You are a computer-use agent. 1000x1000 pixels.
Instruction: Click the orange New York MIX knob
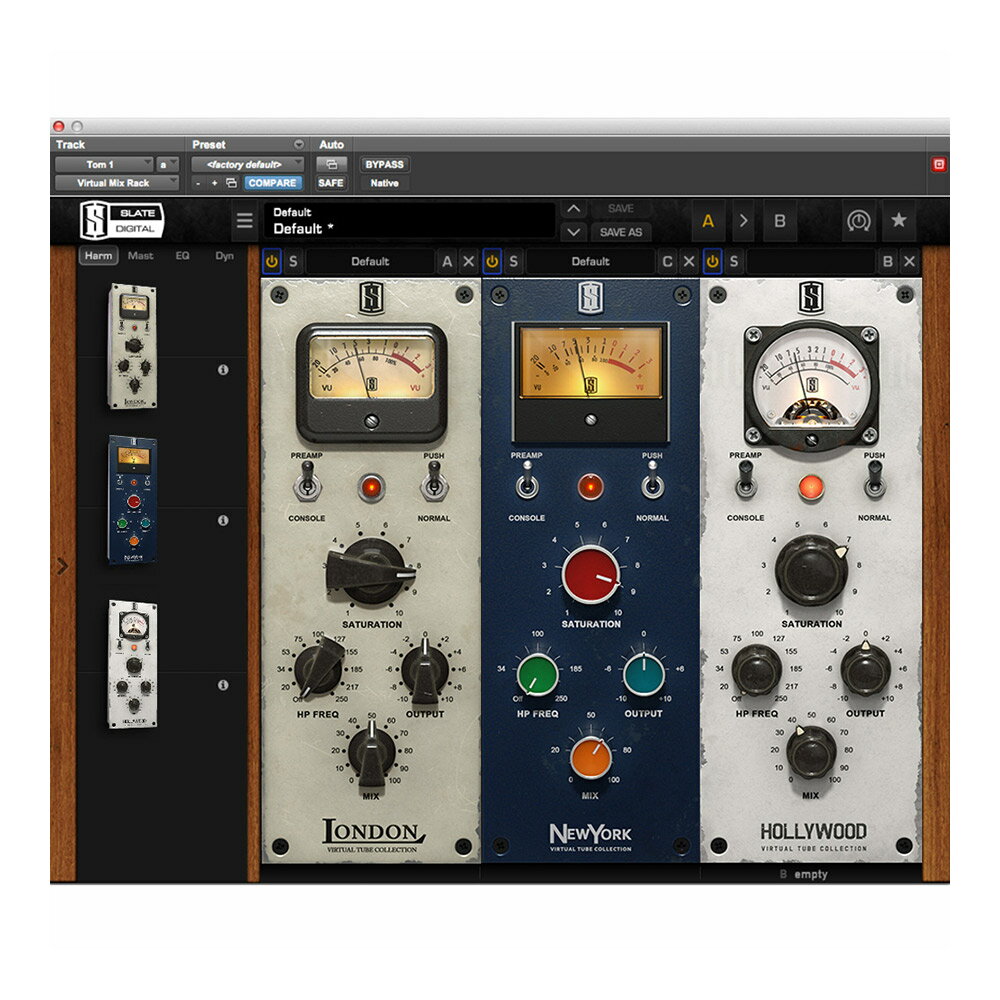click(591, 758)
